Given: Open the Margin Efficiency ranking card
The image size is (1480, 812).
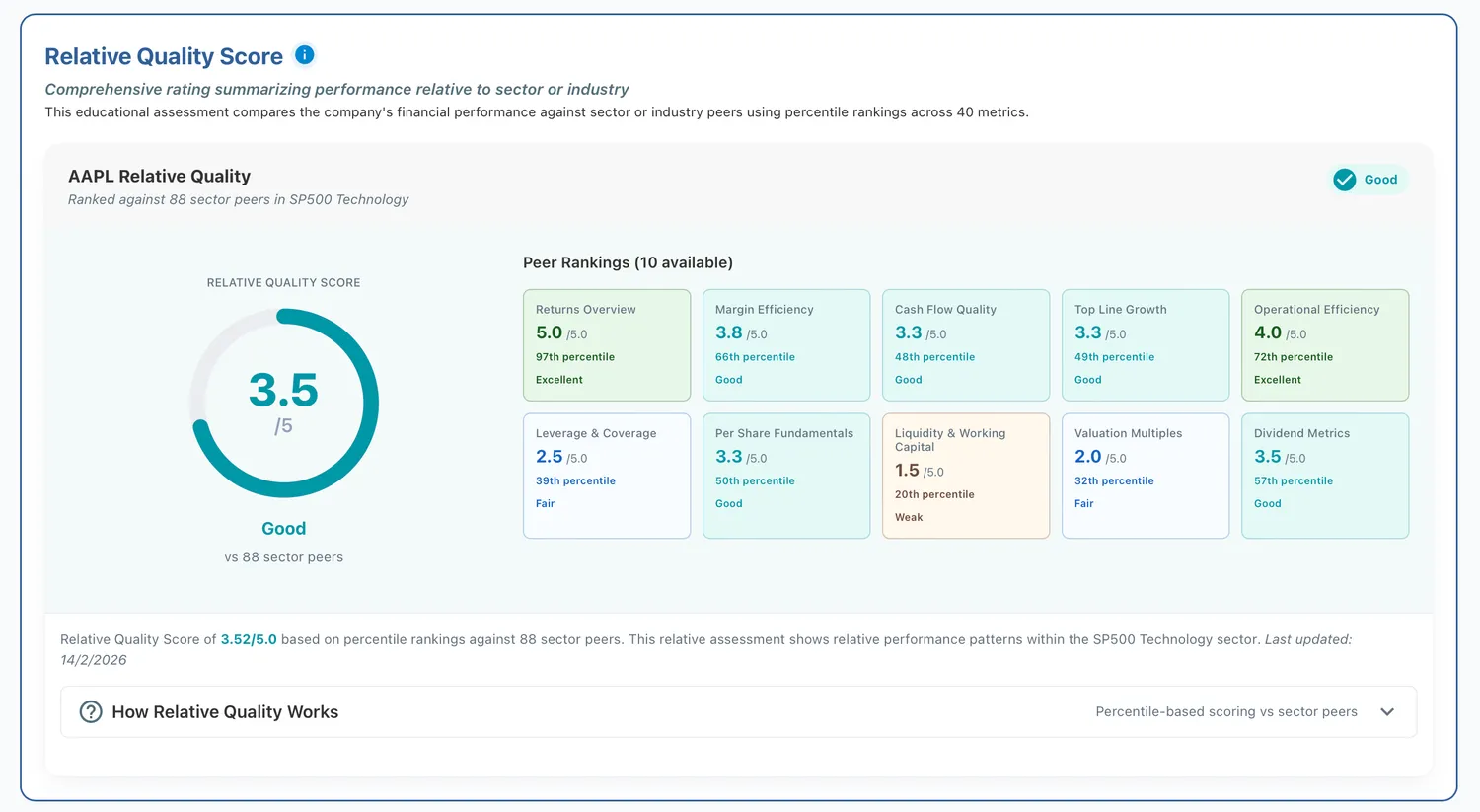Looking at the screenshot, I should (x=786, y=345).
